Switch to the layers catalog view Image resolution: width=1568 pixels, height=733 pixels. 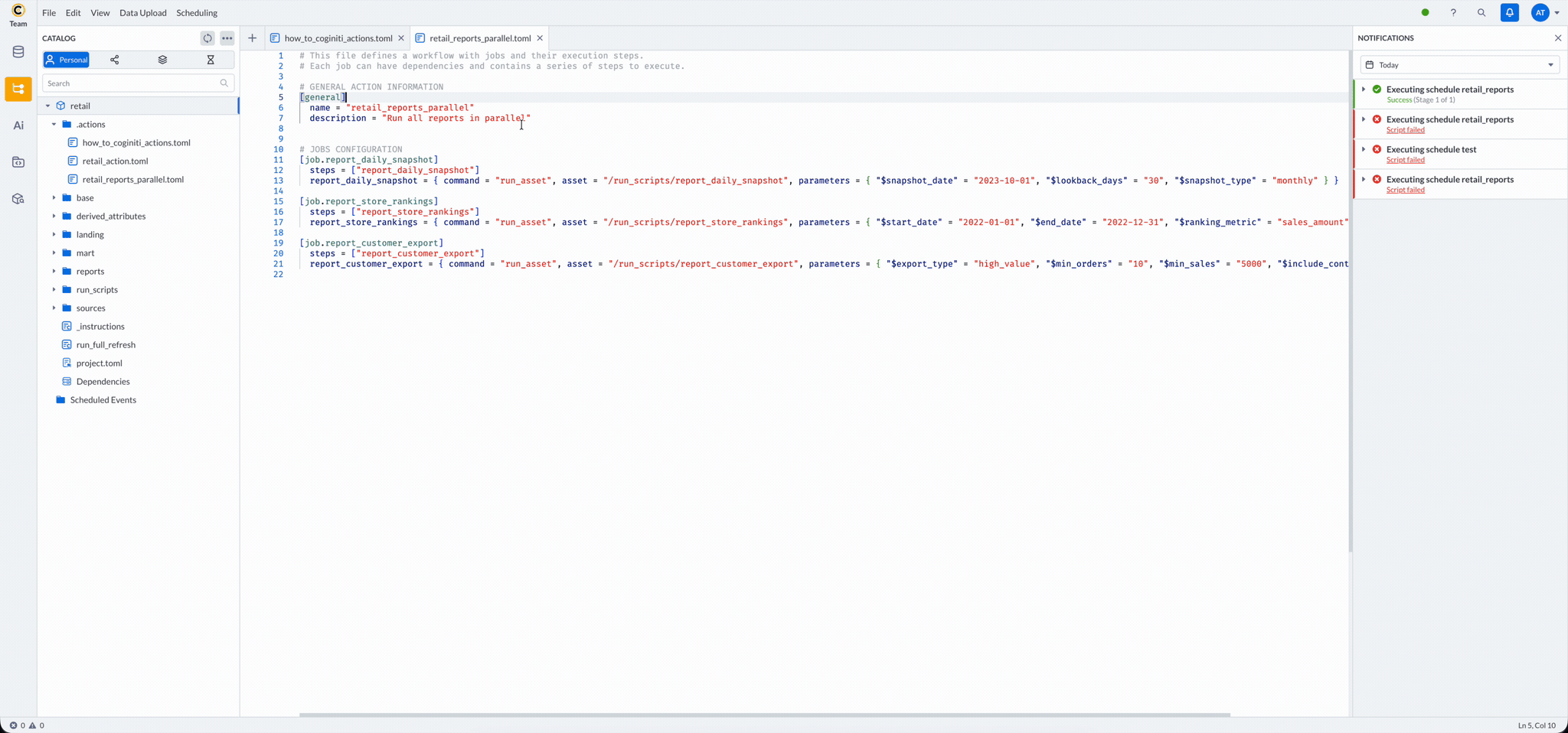(x=162, y=60)
